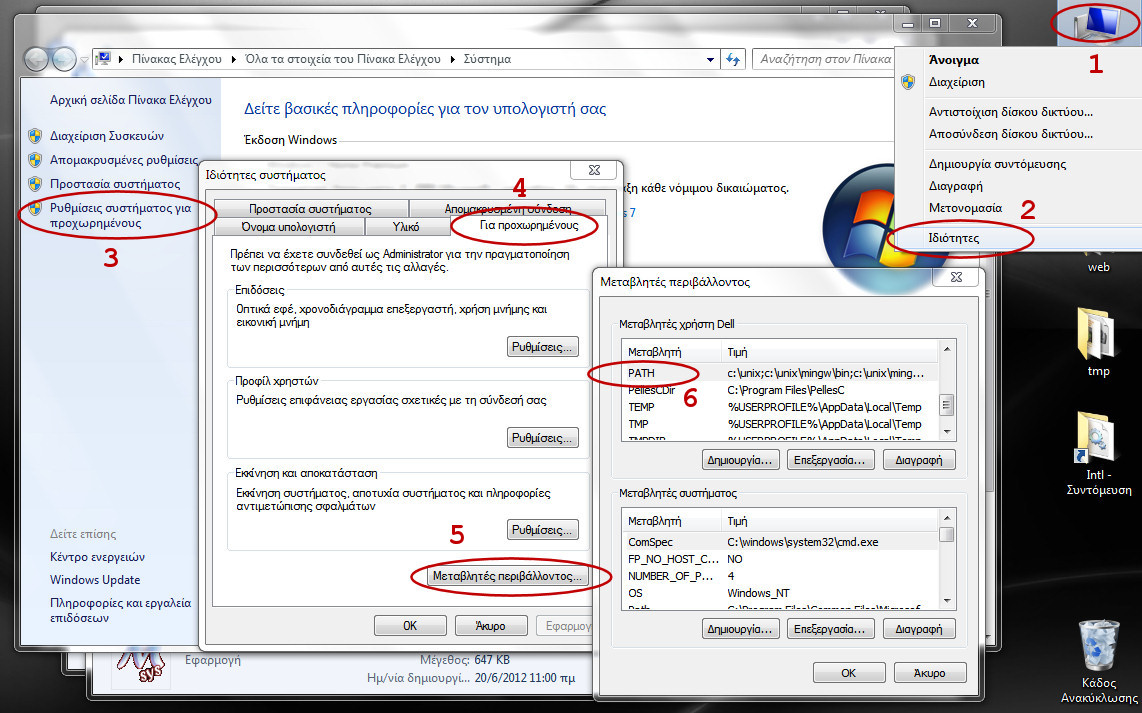The image size is (1142, 713).
Task: Select Άνοιγμα in the context menu
Action: [954, 60]
